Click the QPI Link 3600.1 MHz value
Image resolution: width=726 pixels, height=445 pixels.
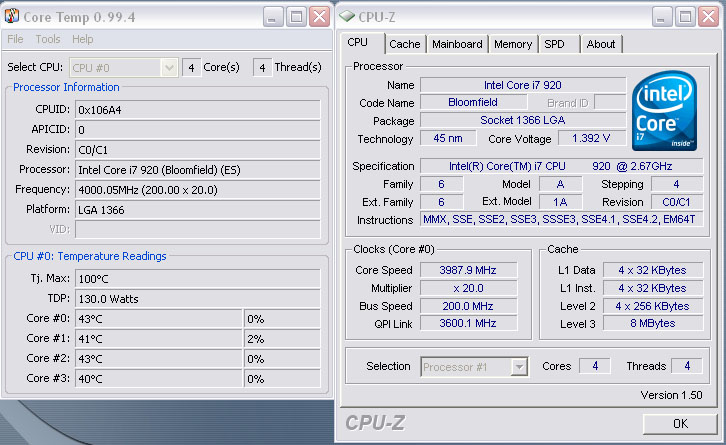click(x=468, y=323)
